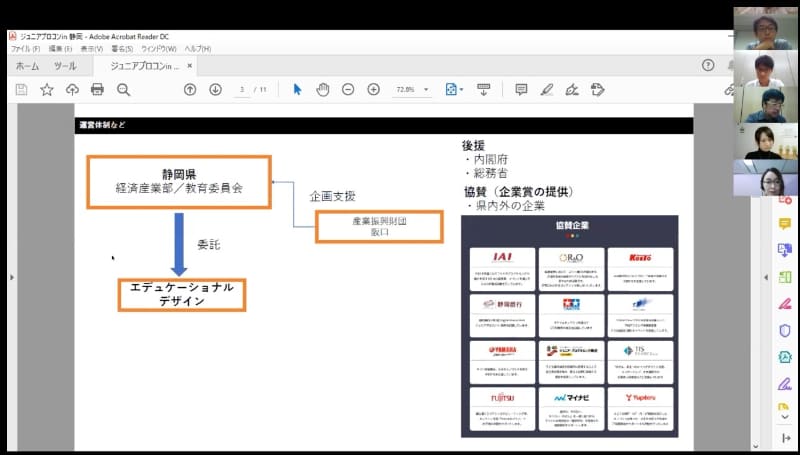Switch to the hand pan tool
The width and height of the screenshot is (800, 455).
tap(322, 90)
